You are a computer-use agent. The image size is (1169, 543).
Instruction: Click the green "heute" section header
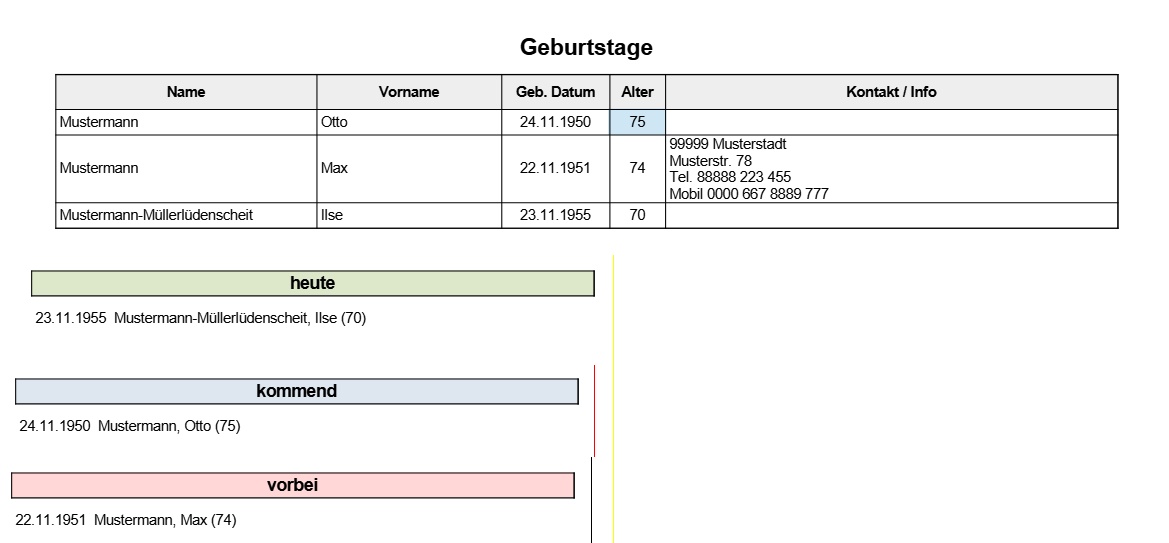[x=313, y=284]
